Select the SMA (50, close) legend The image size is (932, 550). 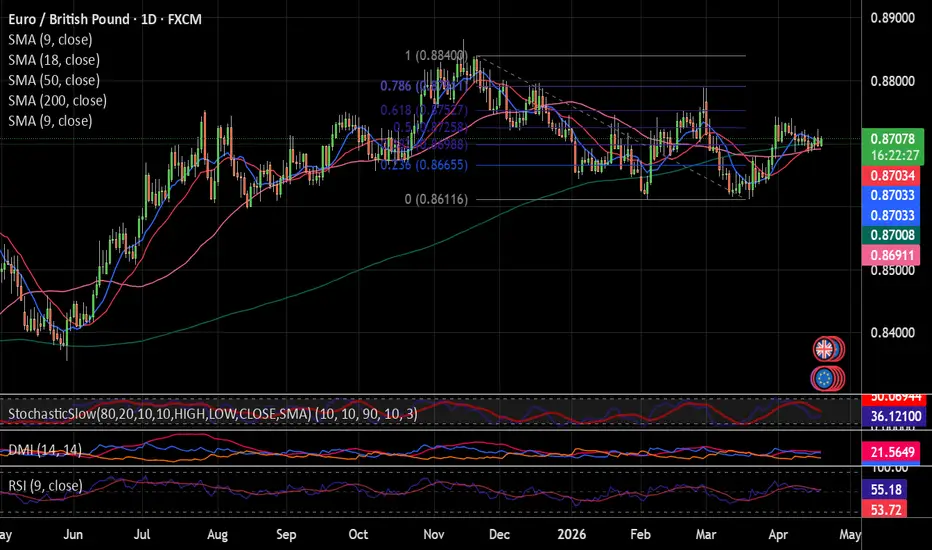[54, 80]
